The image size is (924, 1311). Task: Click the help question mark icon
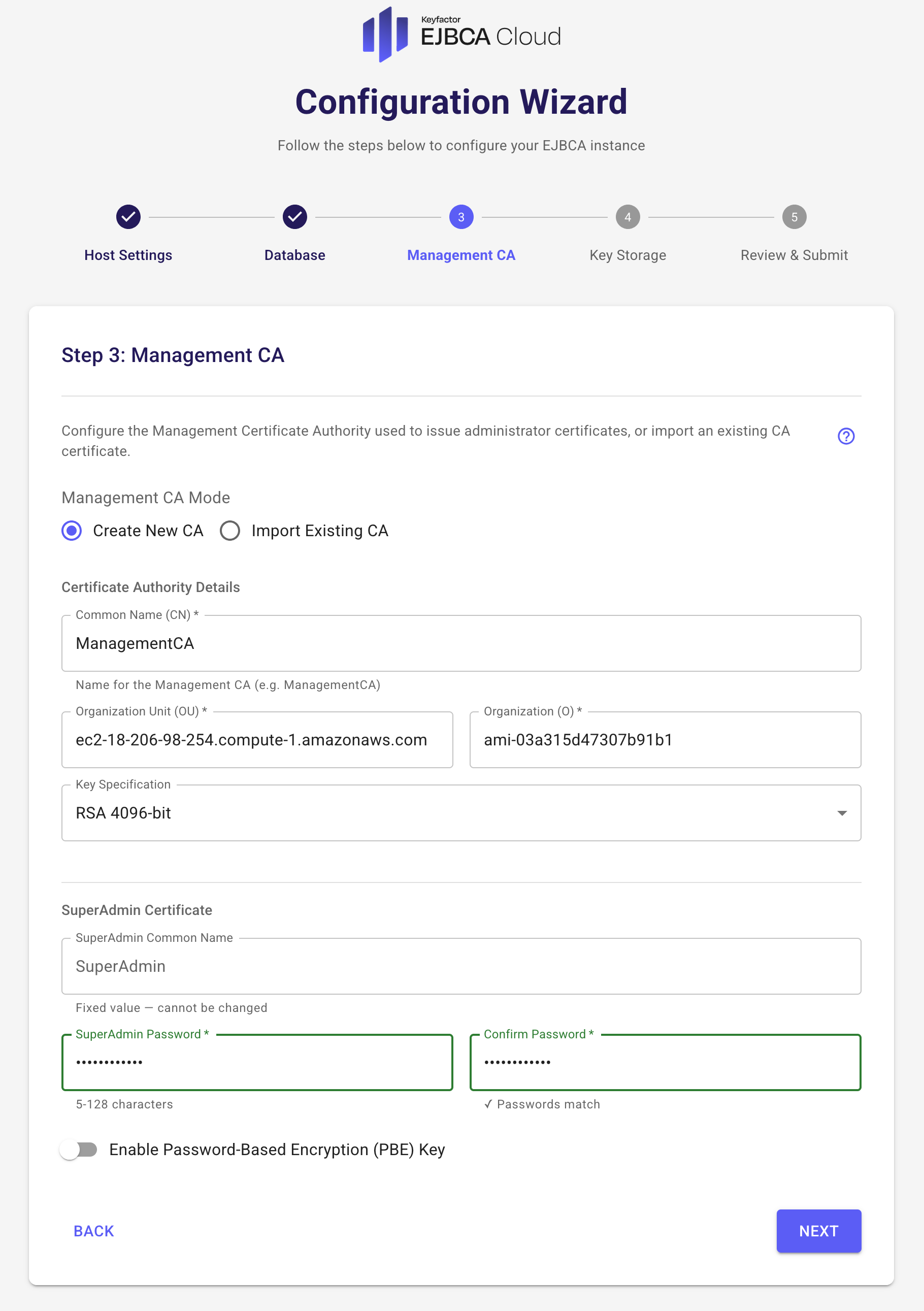tap(846, 436)
